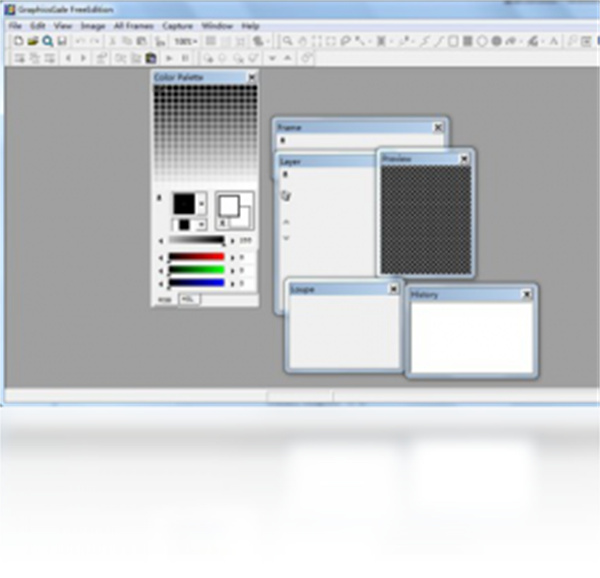
Task: Pick a color from the palette grid
Action: point(205,133)
